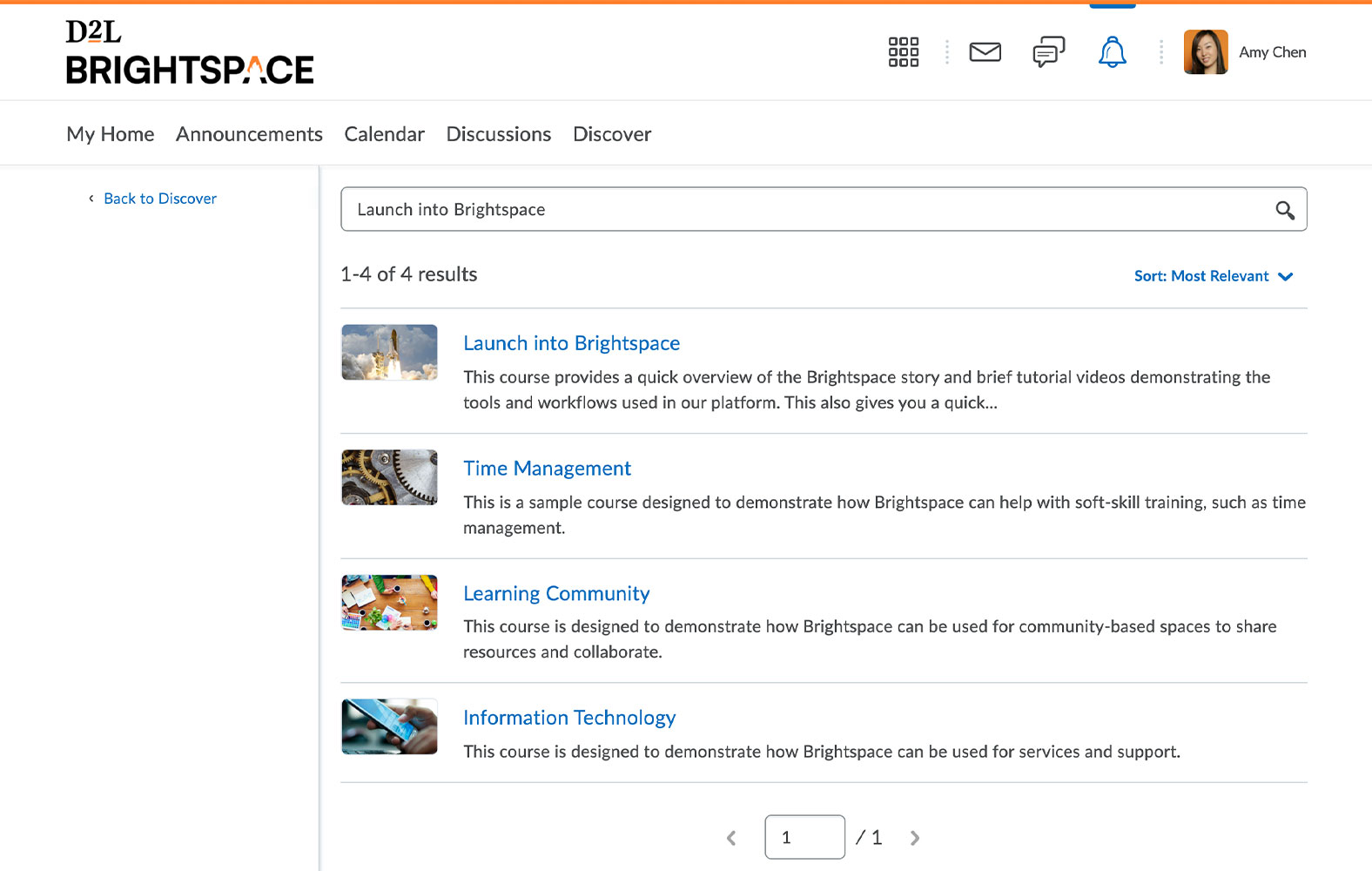The image size is (1372, 871).
Task: Open the Discussions nav item
Action: point(499,134)
